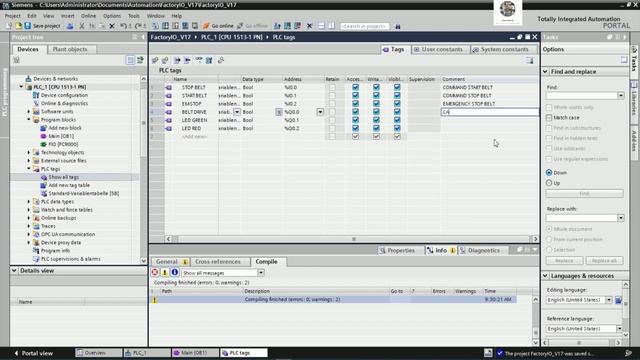Click the Import tags icon in the tags toolbar
Screen dimensions: 640x360
[187, 60]
